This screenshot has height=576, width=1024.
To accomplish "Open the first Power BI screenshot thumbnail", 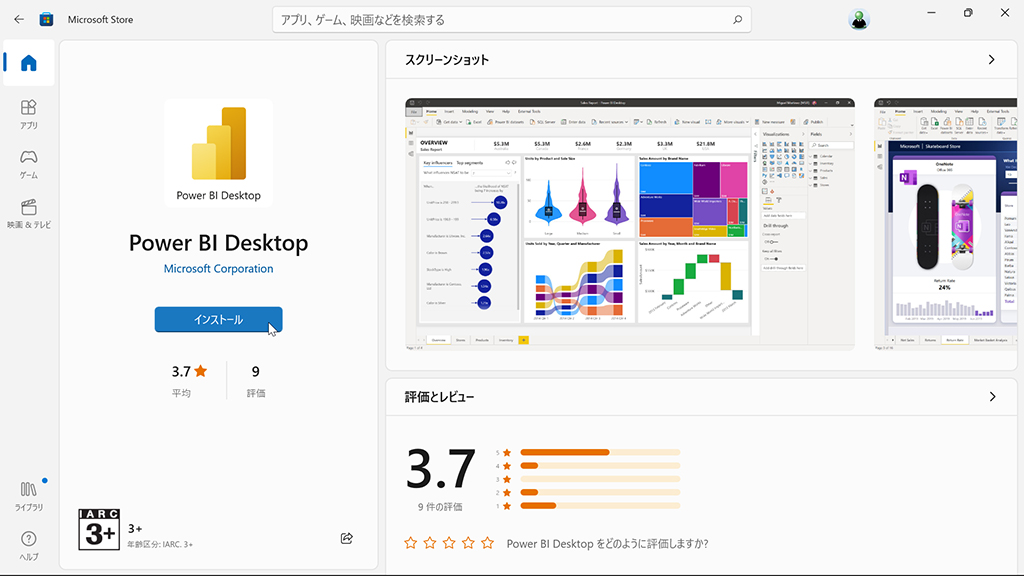I will point(630,224).
